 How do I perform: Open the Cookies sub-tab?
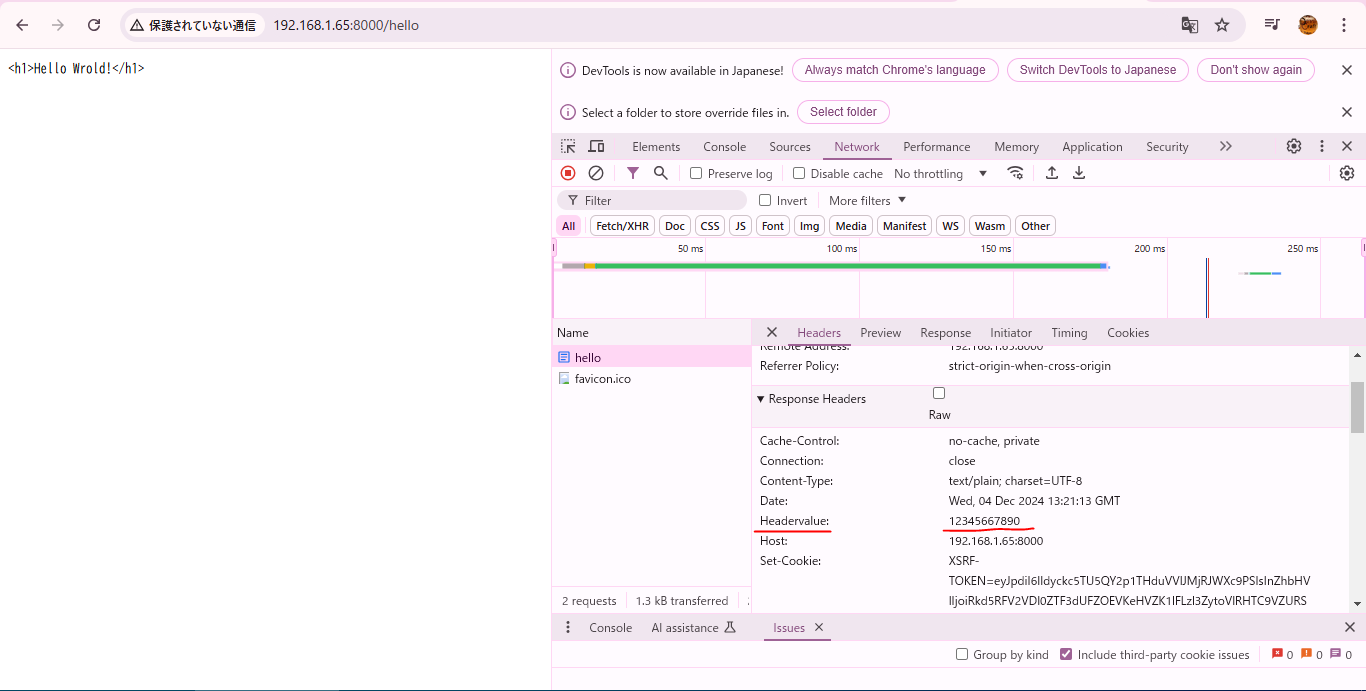pyautogui.click(x=1128, y=332)
